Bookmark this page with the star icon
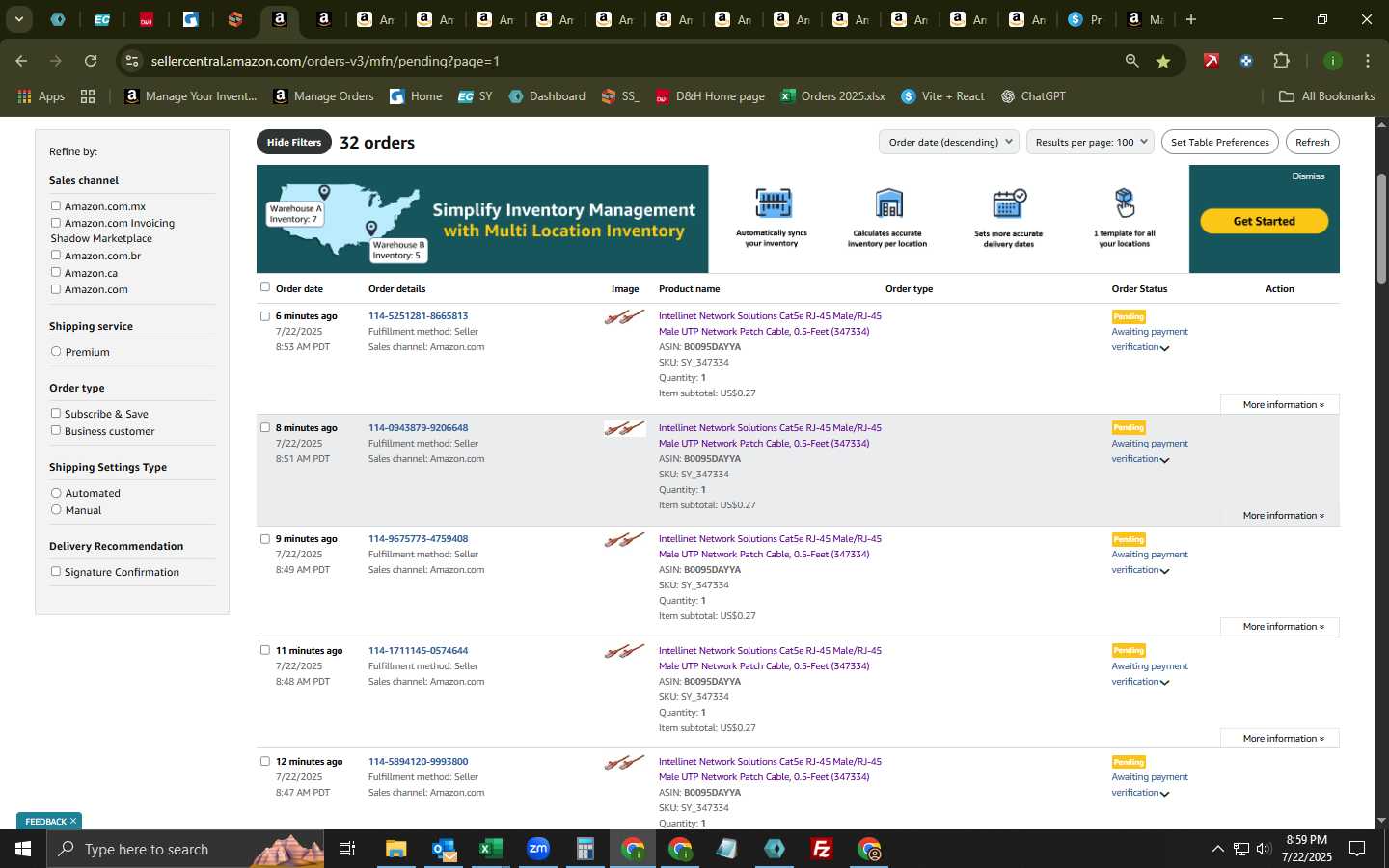 coord(1163,61)
